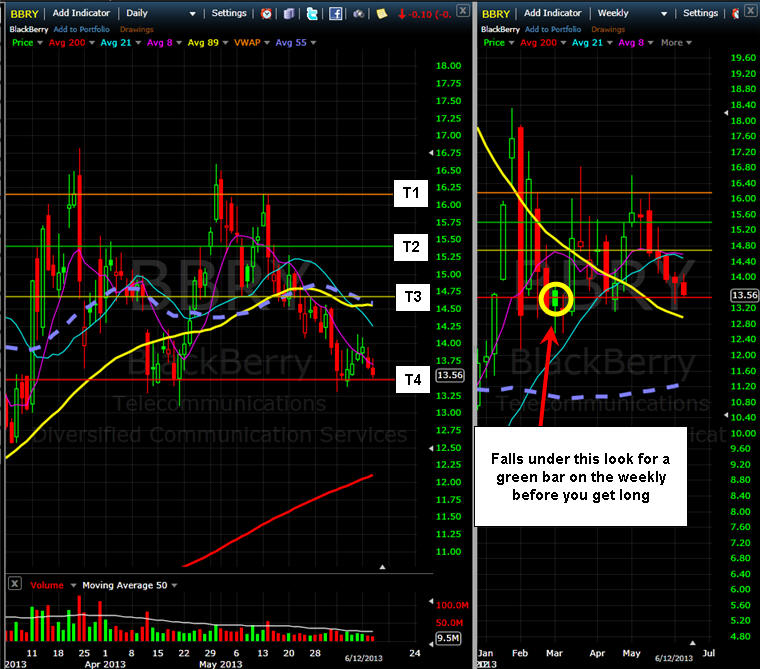The width and height of the screenshot is (760, 669).
Task: Click Add Indicator on the daily chart
Action: point(83,13)
